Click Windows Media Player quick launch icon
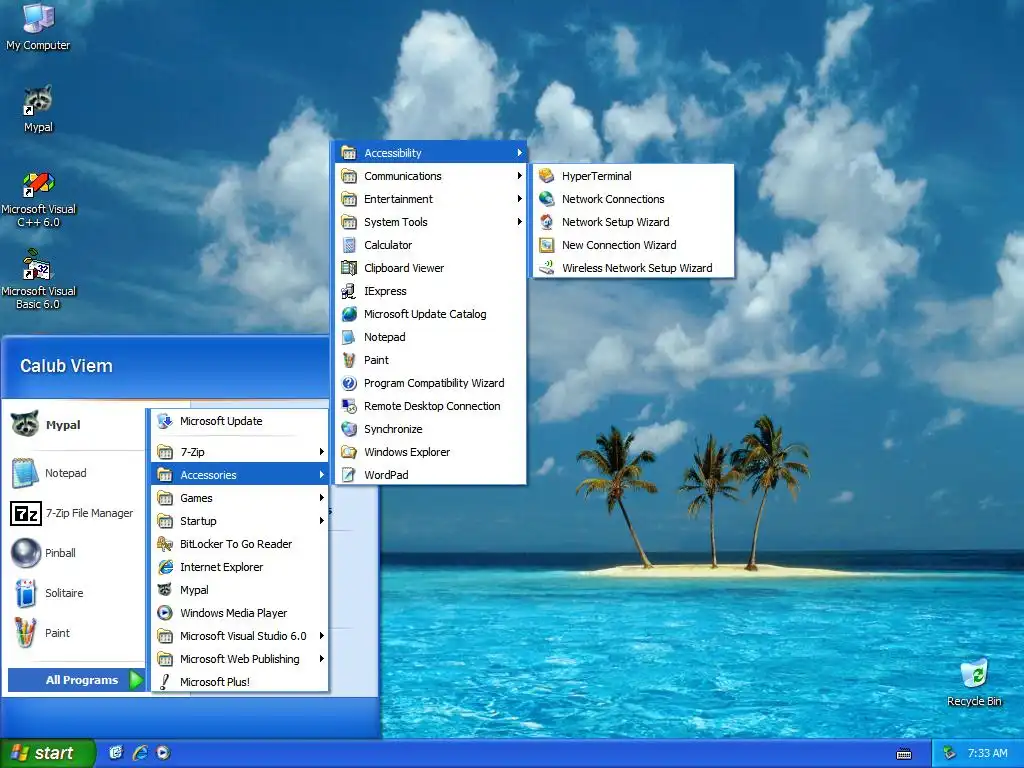This screenshot has height=768, width=1024. (163, 753)
